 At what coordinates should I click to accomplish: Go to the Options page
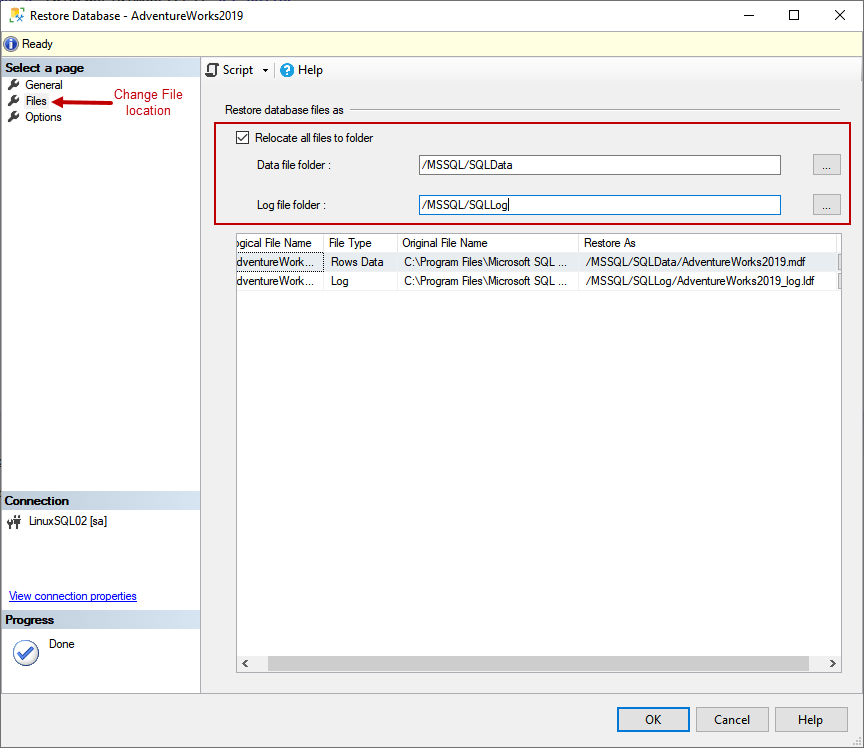coord(43,117)
